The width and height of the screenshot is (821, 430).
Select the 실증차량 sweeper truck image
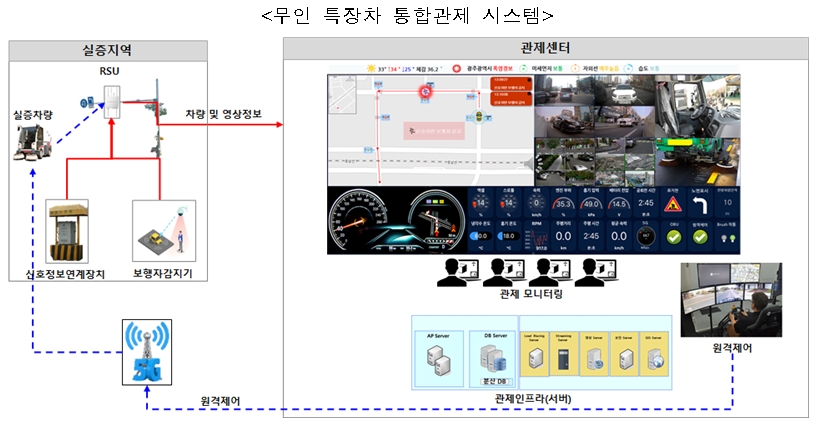click(x=32, y=142)
